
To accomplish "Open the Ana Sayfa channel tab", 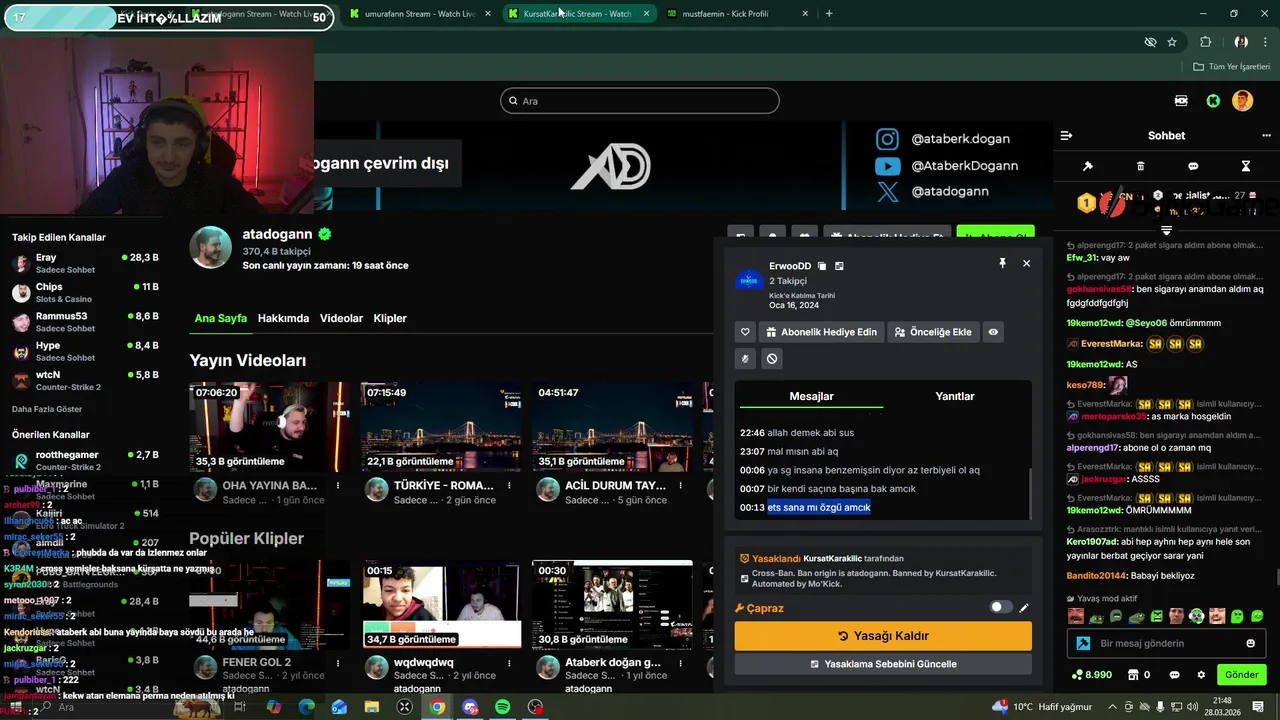I will click(x=220, y=318).
